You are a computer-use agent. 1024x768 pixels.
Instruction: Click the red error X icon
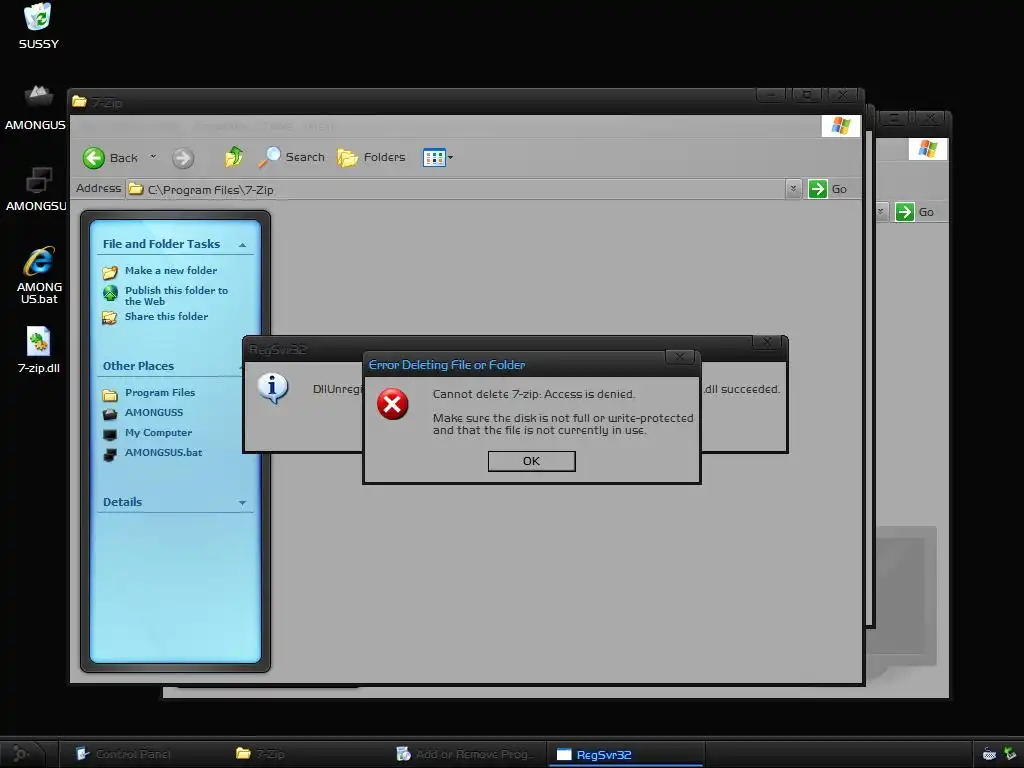coord(392,404)
